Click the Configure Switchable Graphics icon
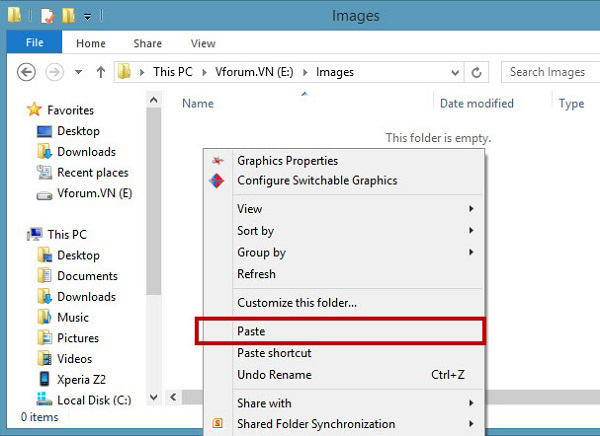Screen dimensions: 600x436 coord(216,181)
